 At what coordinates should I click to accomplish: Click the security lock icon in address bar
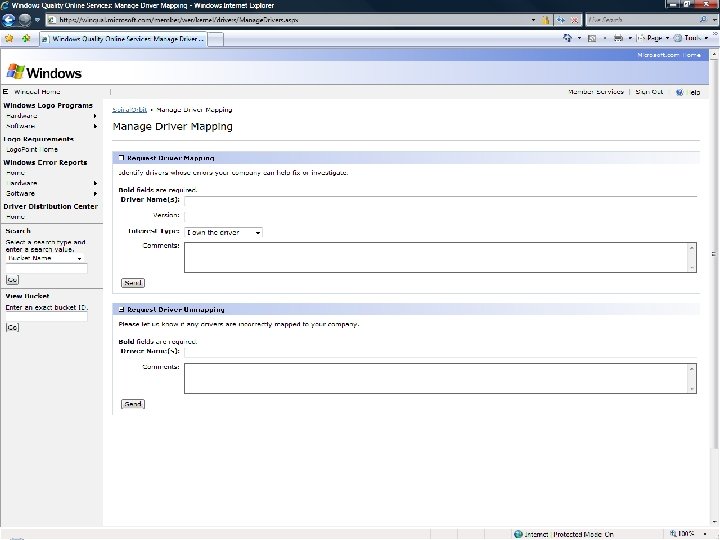pos(546,20)
